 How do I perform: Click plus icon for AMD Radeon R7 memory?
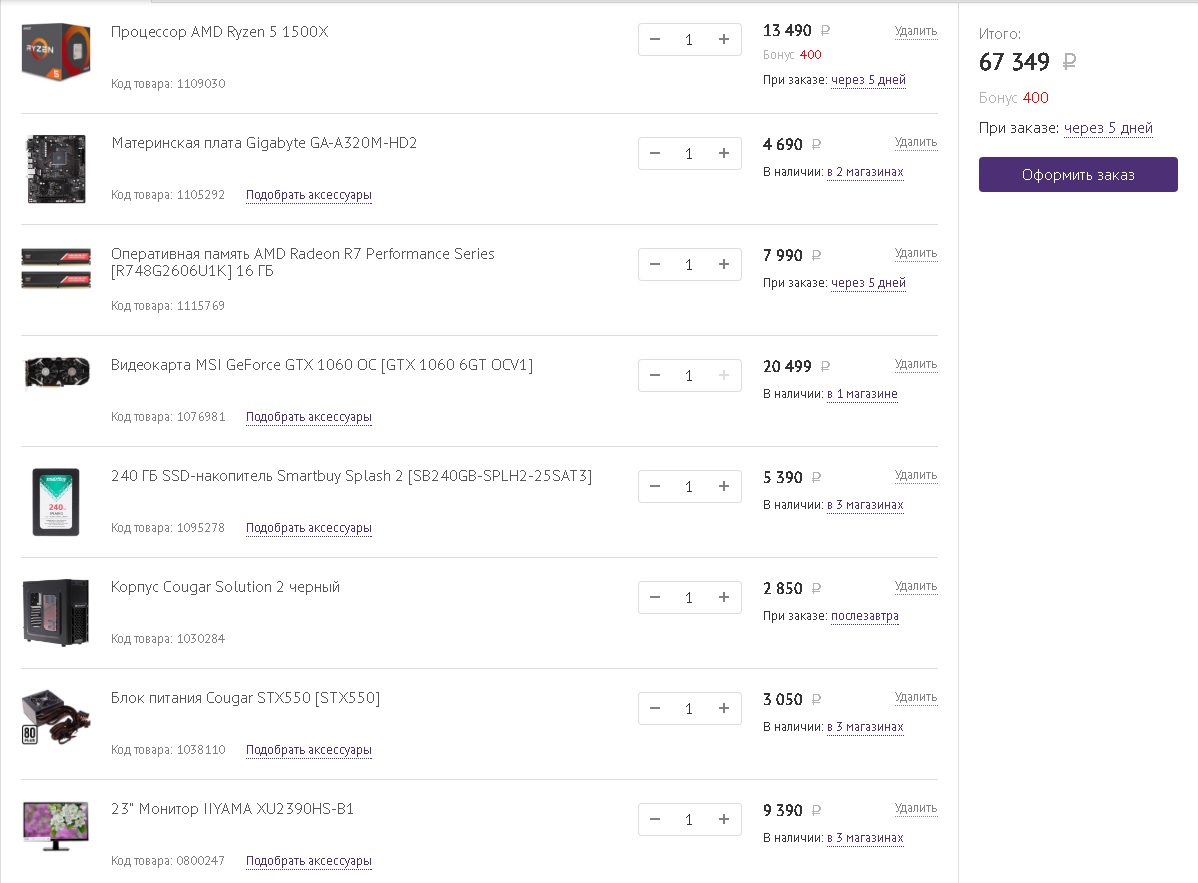pos(724,264)
